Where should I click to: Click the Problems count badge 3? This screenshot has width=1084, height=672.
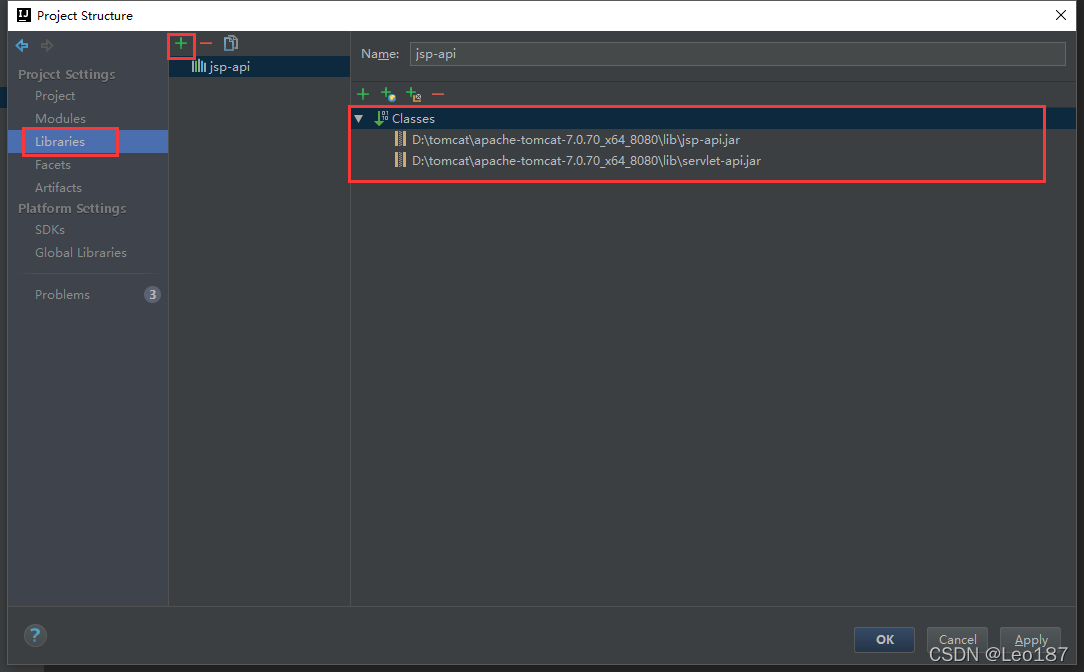coord(152,295)
